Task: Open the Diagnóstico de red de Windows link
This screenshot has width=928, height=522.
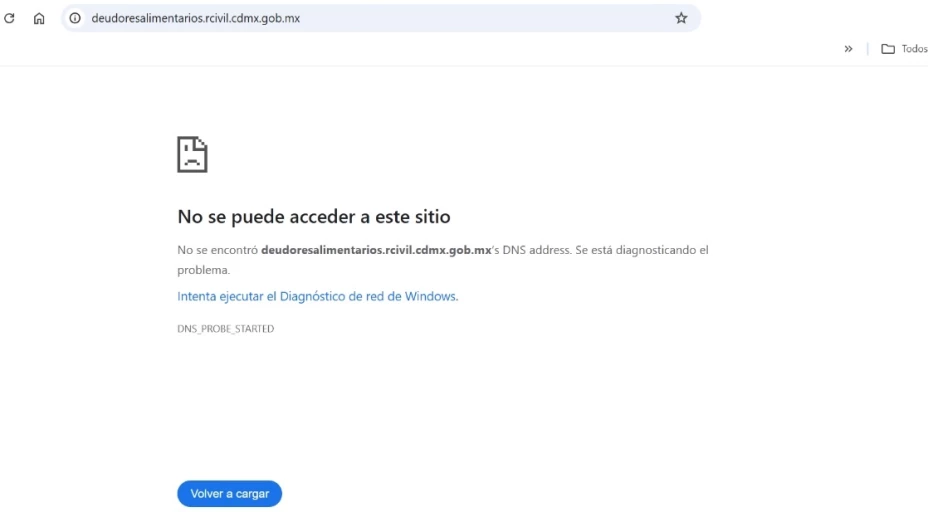Action: pyautogui.click(x=318, y=297)
